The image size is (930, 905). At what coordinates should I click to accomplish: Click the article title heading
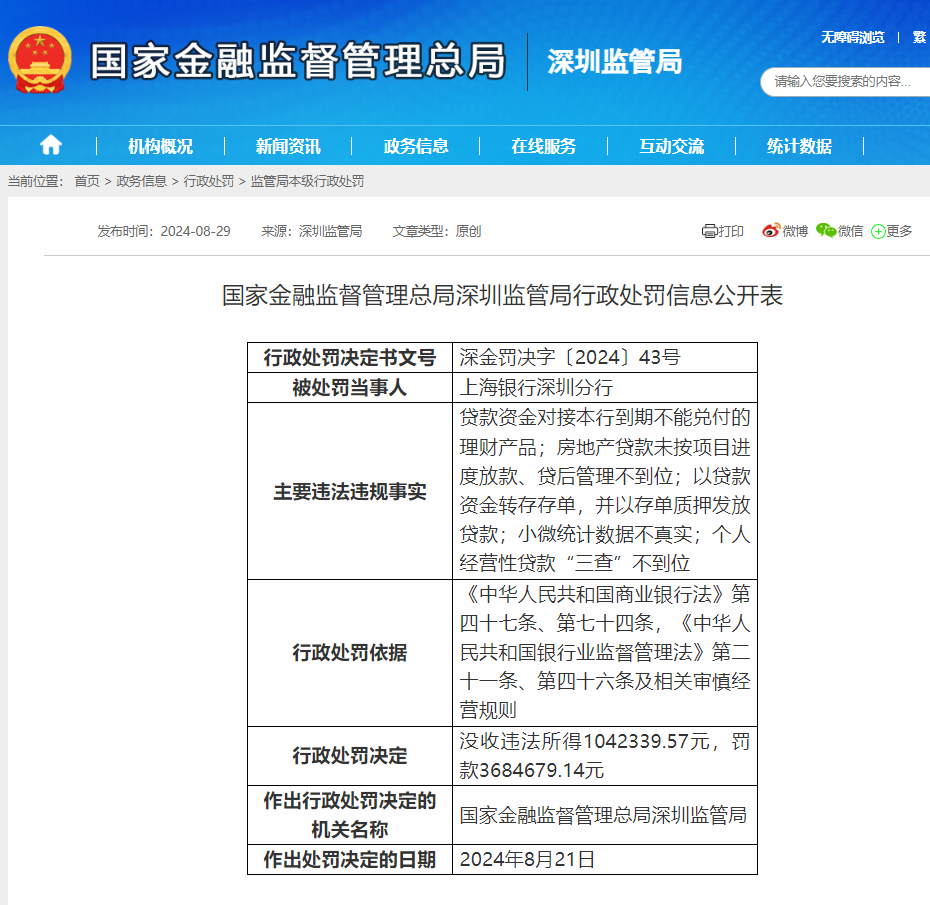pos(502,295)
